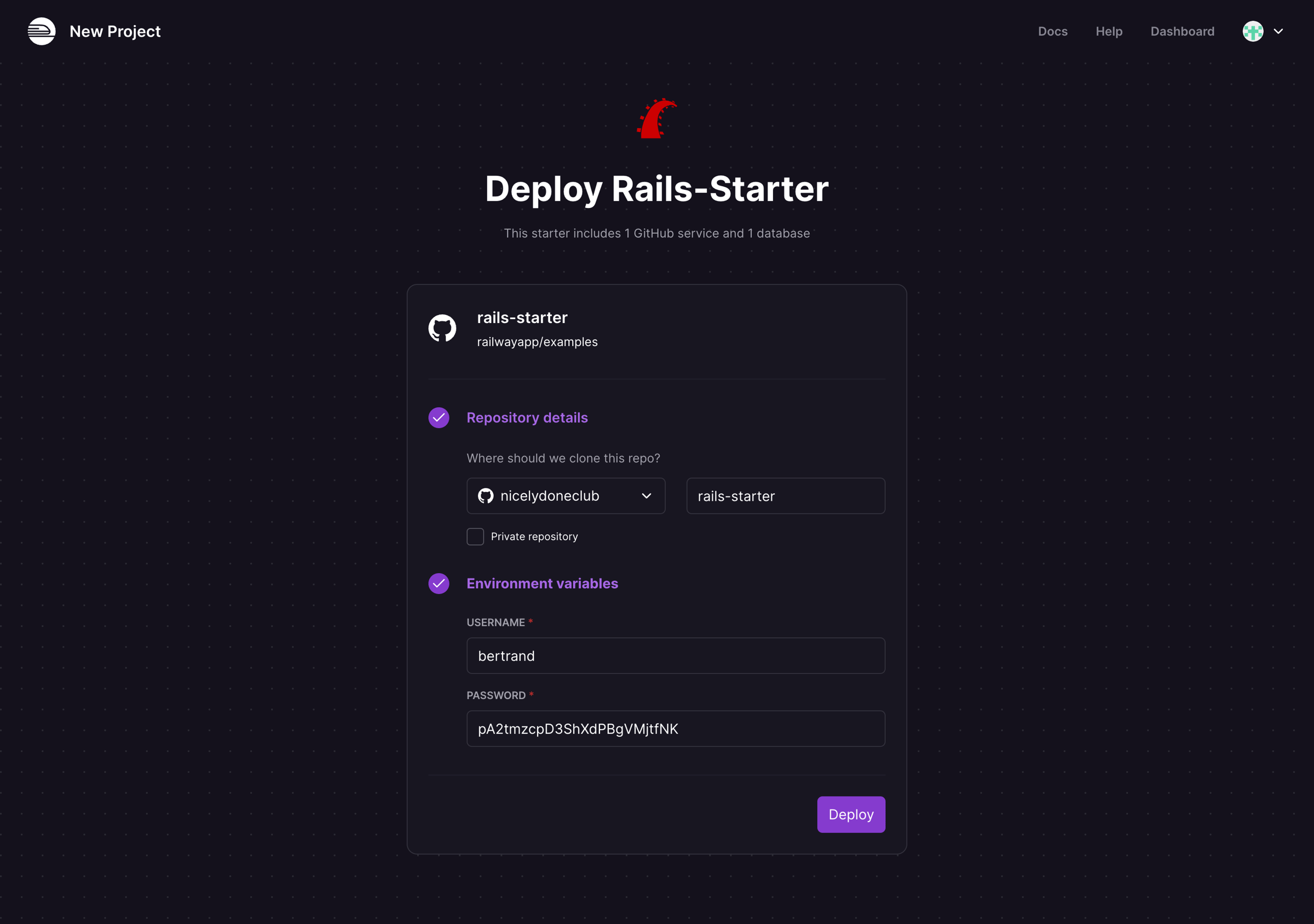1314x924 pixels.
Task: Select the Repository details heading
Action: click(527, 418)
